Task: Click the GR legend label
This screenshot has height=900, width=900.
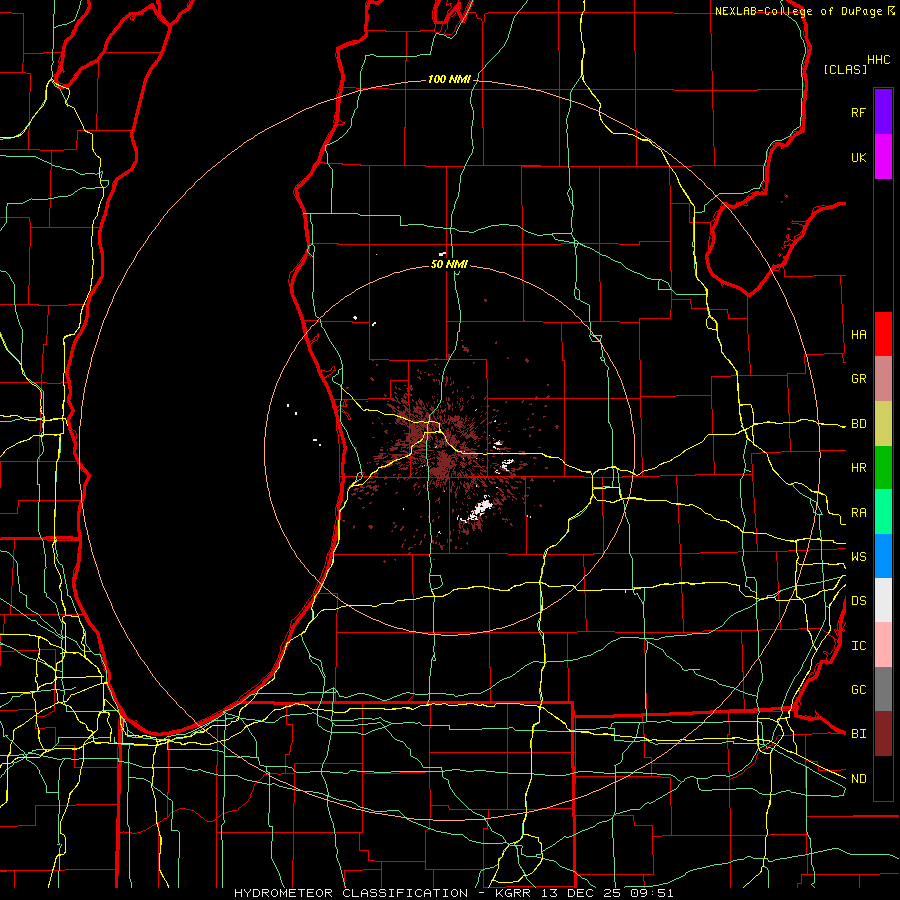Action: 858,379
